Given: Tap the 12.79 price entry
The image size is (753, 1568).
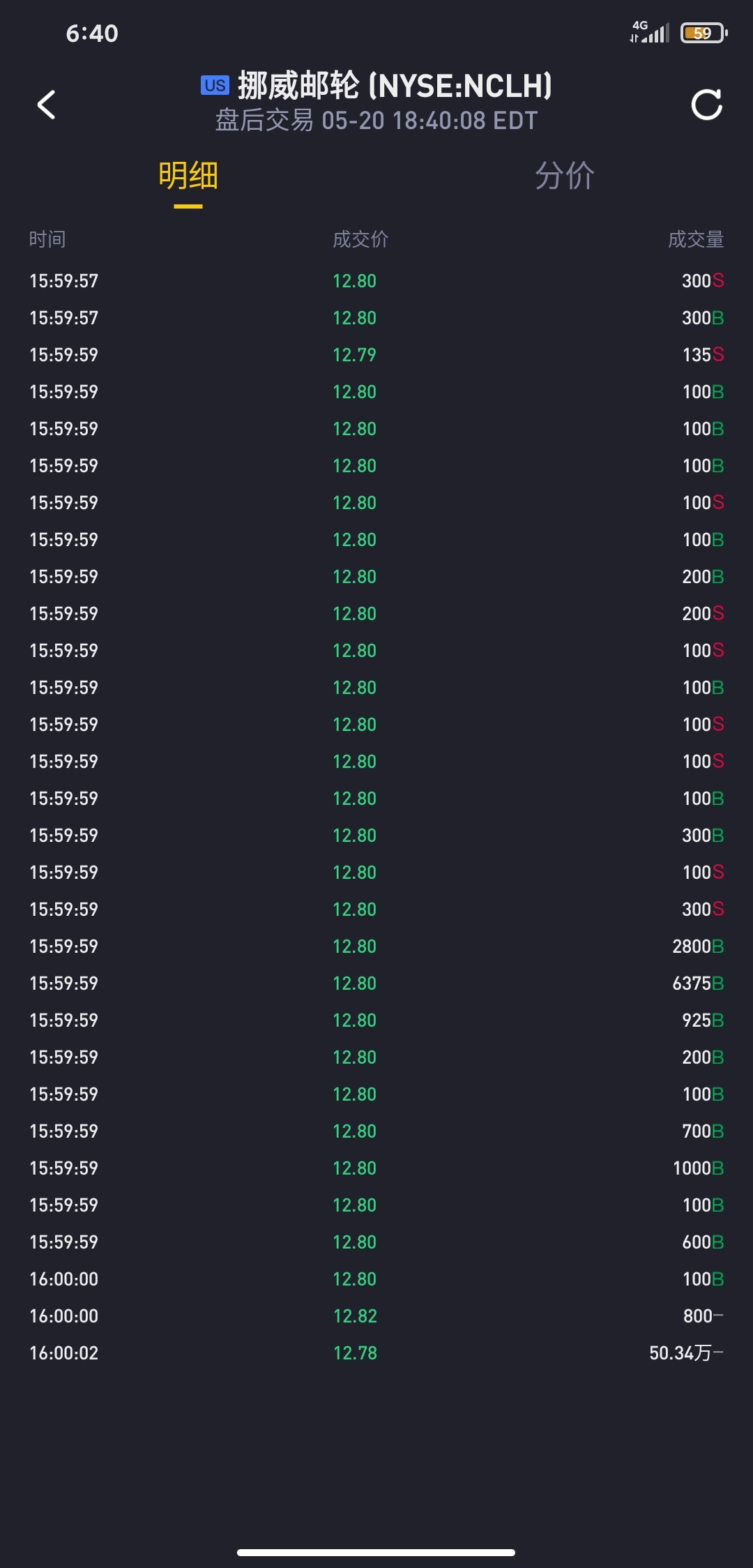Looking at the screenshot, I should (x=354, y=355).
